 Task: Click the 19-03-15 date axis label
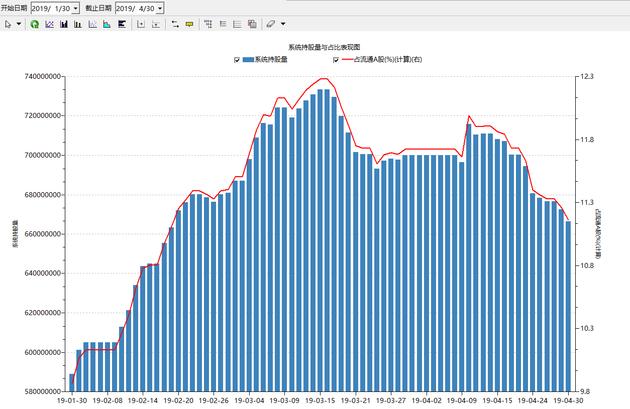pyautogui.click(x=320, y=401)
